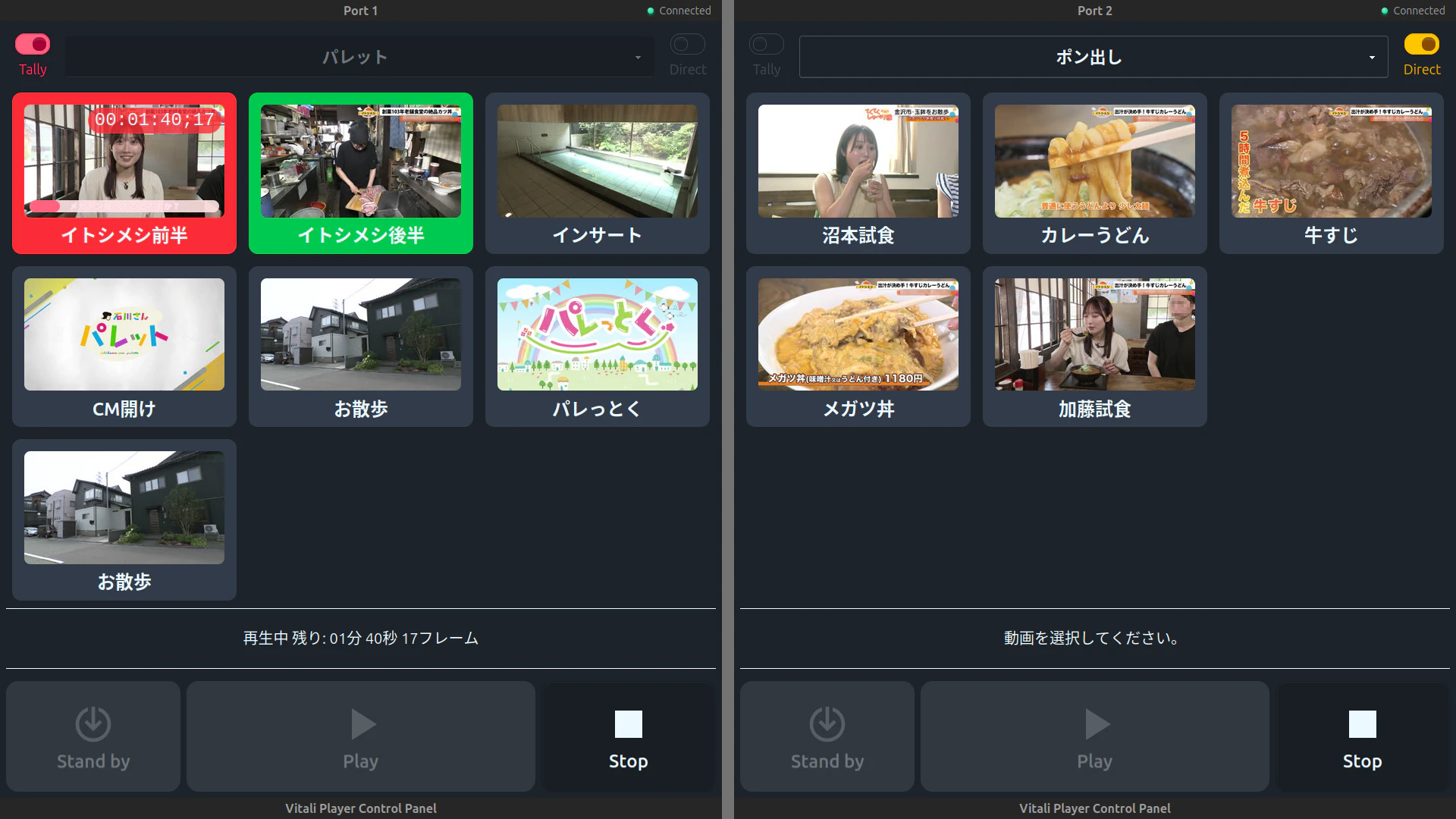Click the Port 2 Stand by download icon
The width and height of the screenshot is (1456, 819).
[x=827, y=724]
